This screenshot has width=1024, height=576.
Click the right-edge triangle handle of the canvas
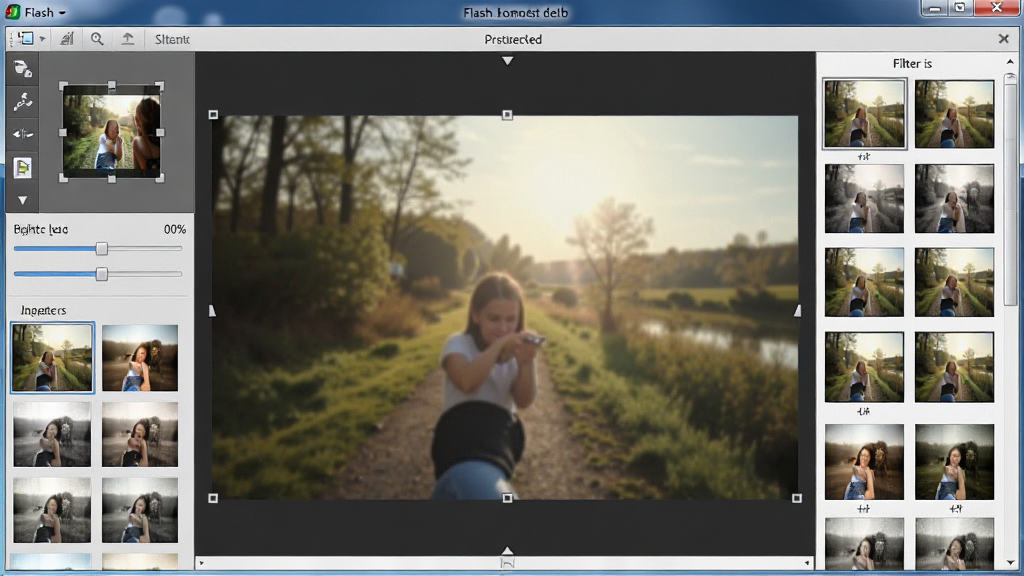click(x=797, y=311)
